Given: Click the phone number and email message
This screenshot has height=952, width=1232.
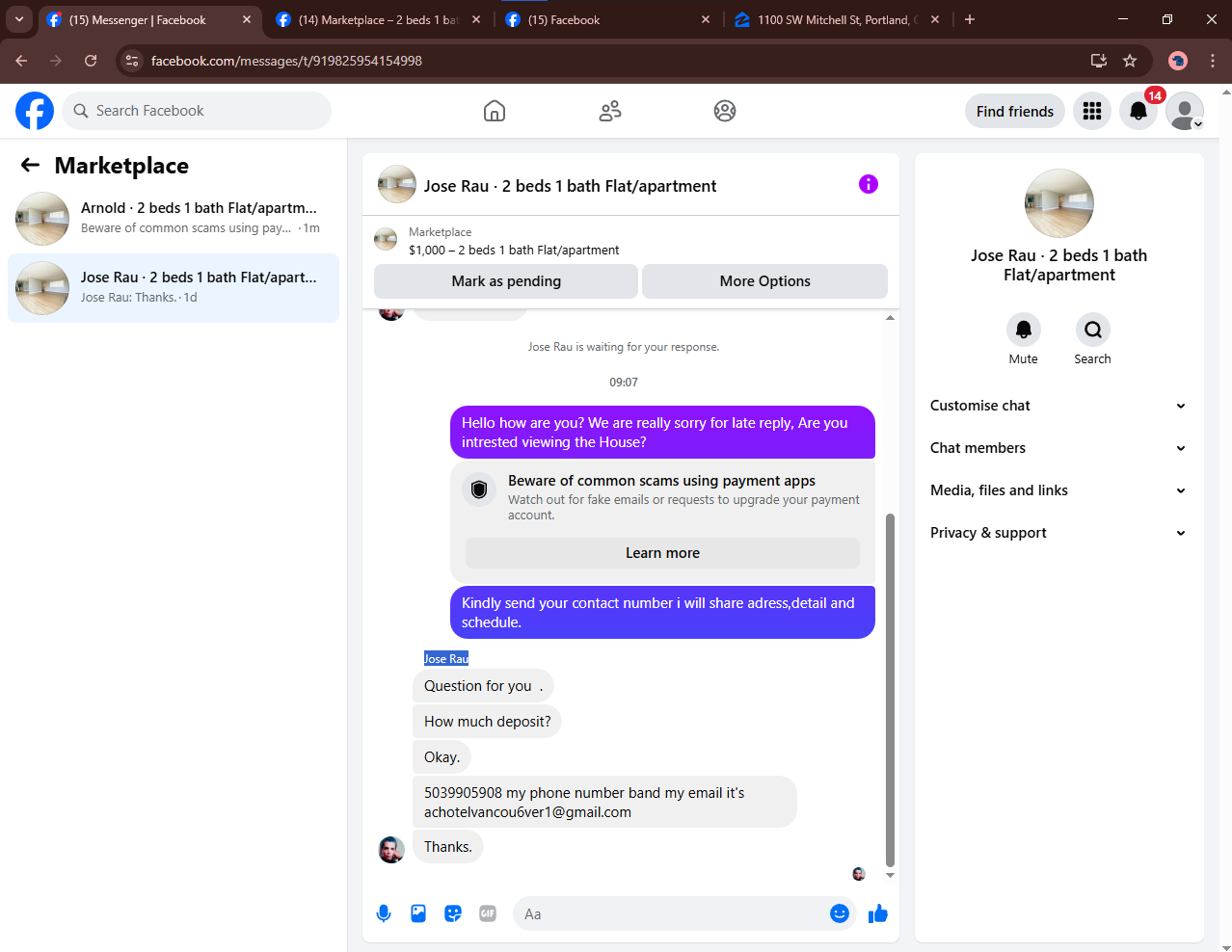Looking at the screenshot, I should coord(604,802).
